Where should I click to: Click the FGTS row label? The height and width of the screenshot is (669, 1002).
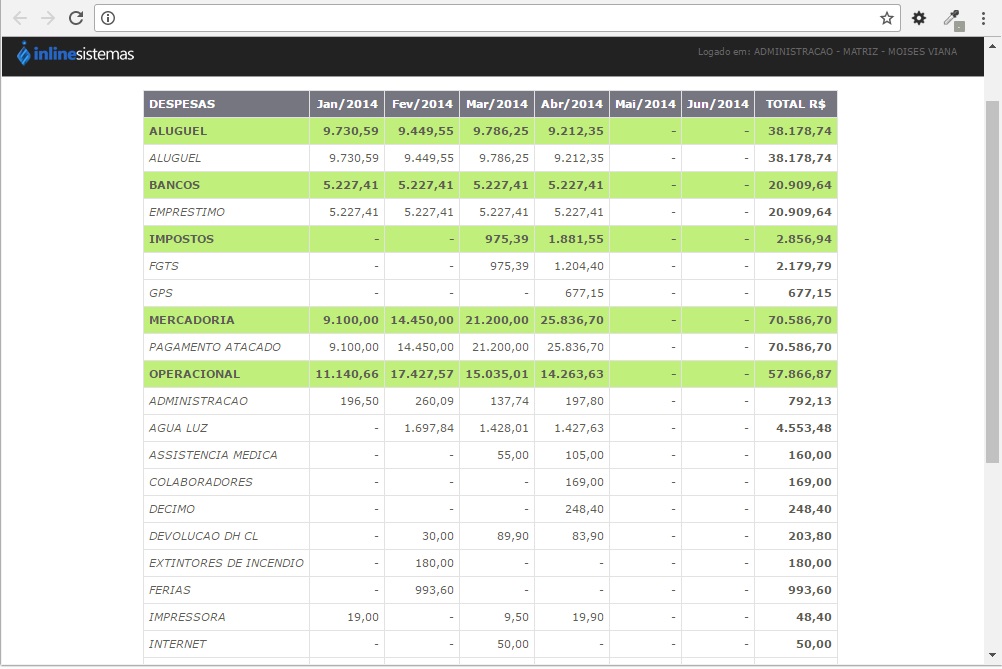(164, 266)
